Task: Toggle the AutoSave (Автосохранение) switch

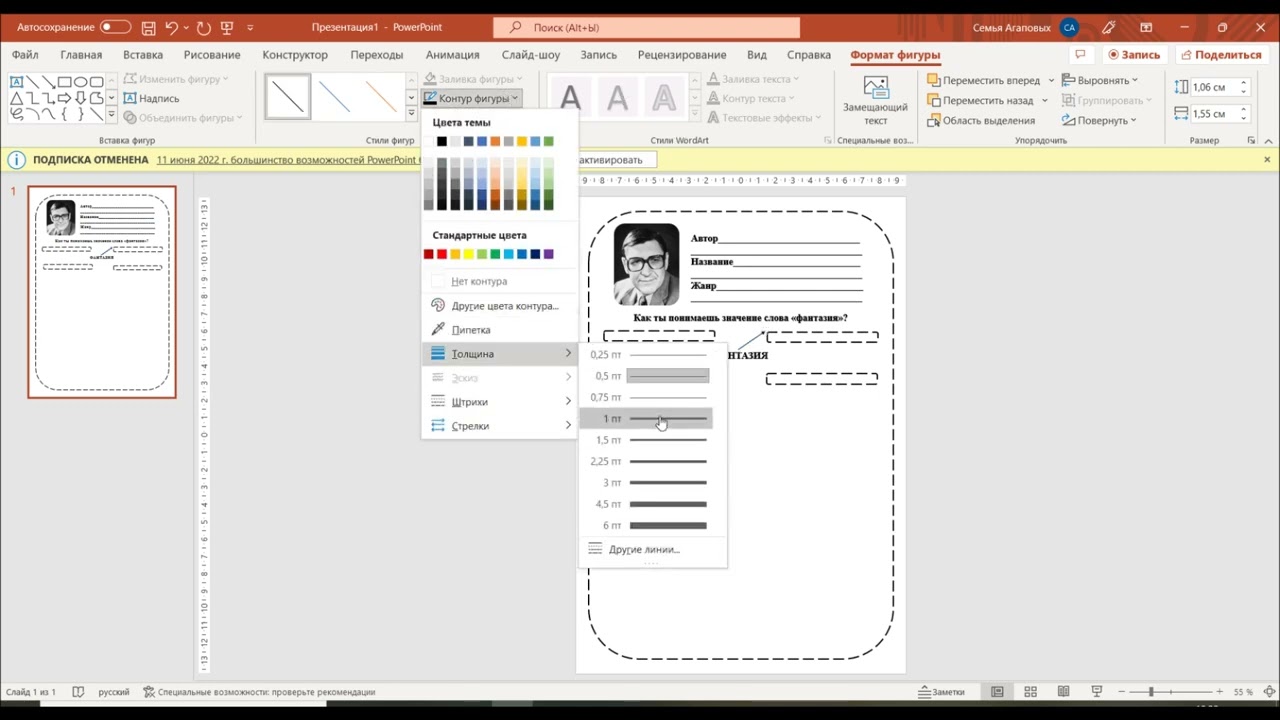Action: 115,27
